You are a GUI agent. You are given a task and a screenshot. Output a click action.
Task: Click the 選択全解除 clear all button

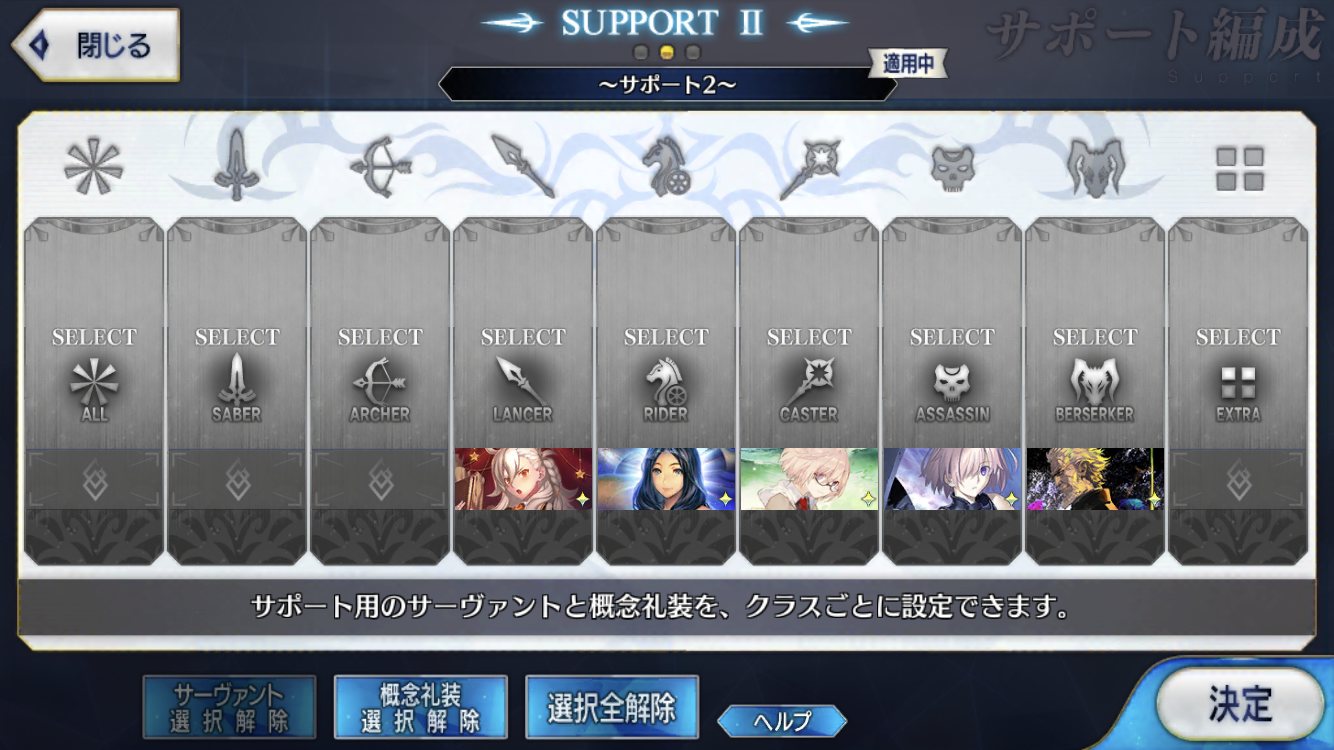pos(612,707)
